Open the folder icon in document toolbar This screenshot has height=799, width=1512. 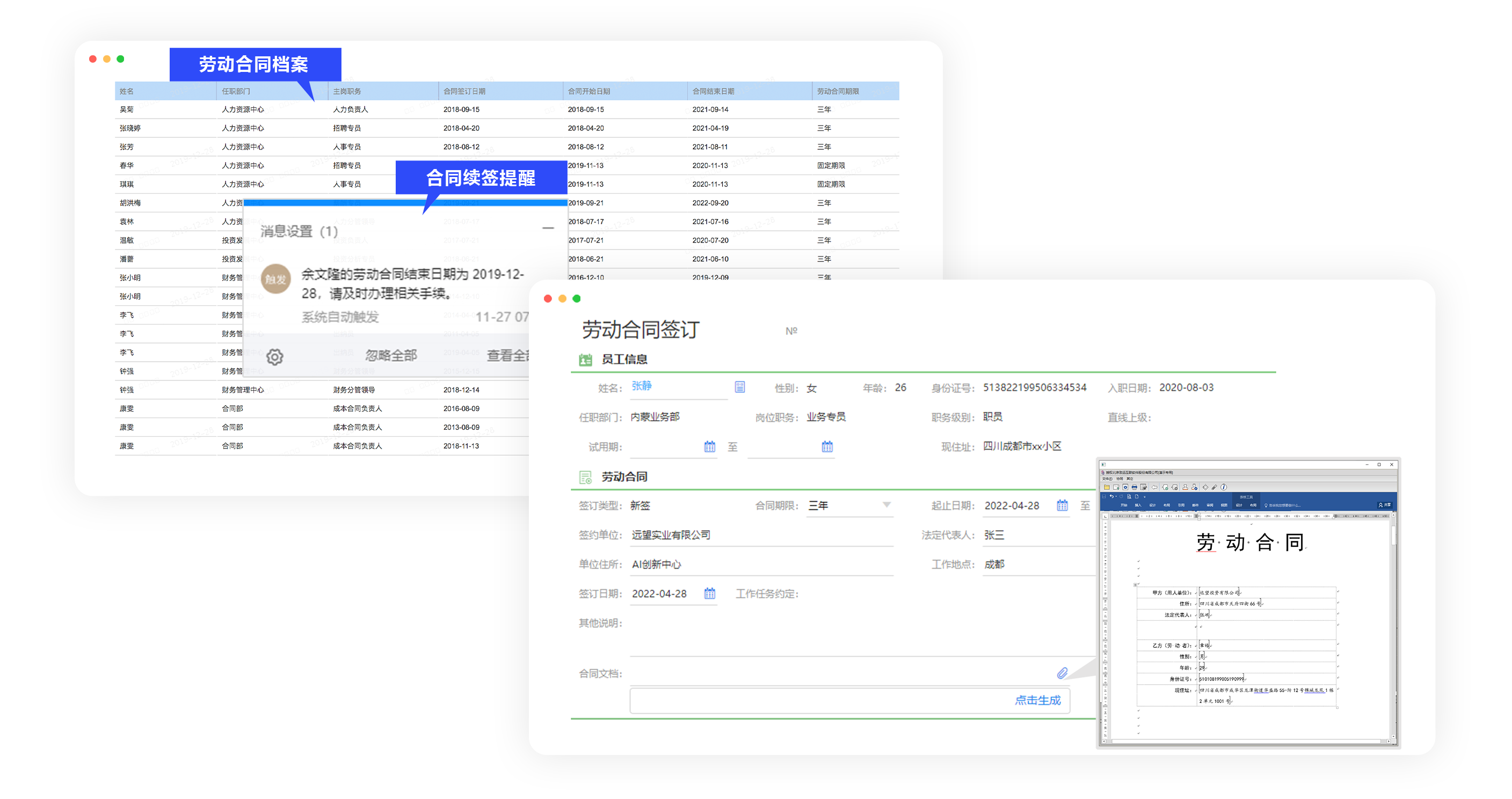[x=1107, y=487]
